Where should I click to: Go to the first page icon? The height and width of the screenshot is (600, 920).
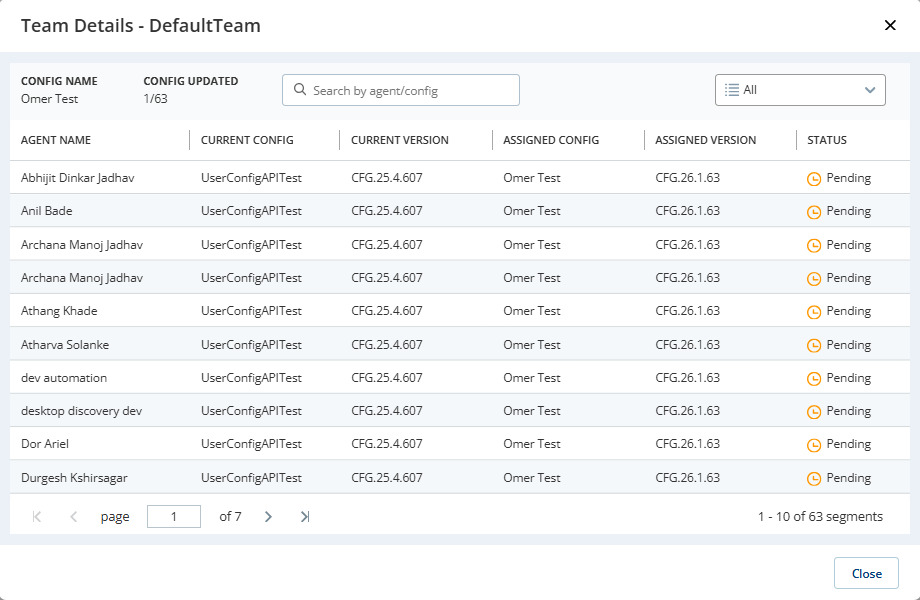[x=36, y=516]
